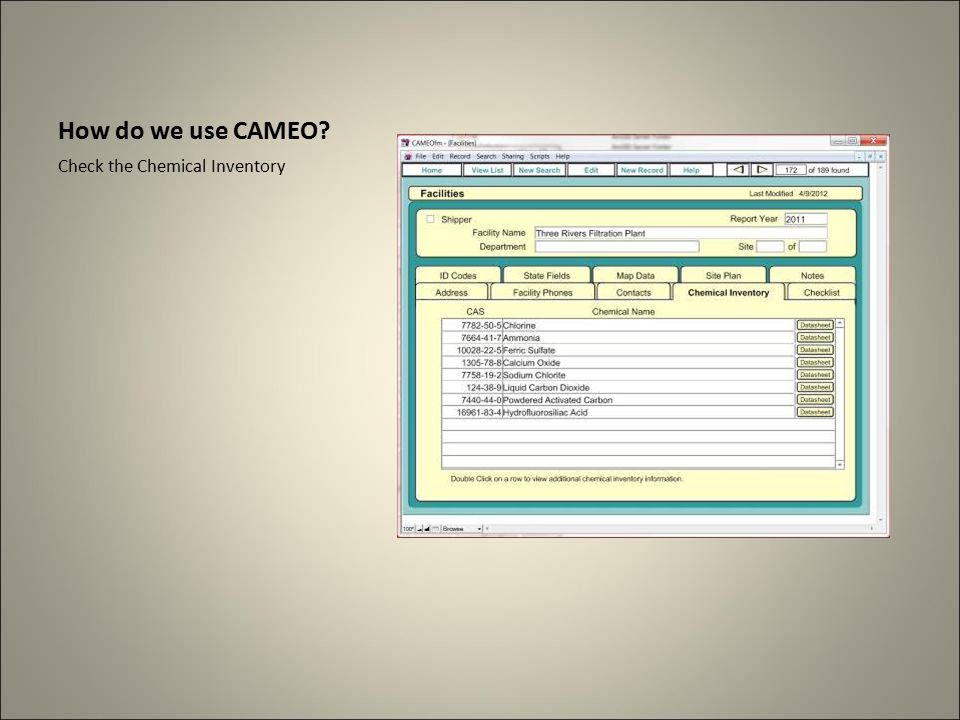Open Datasheet for Ammonia
This screenshot has width=960, height=720.
(815, 337)
